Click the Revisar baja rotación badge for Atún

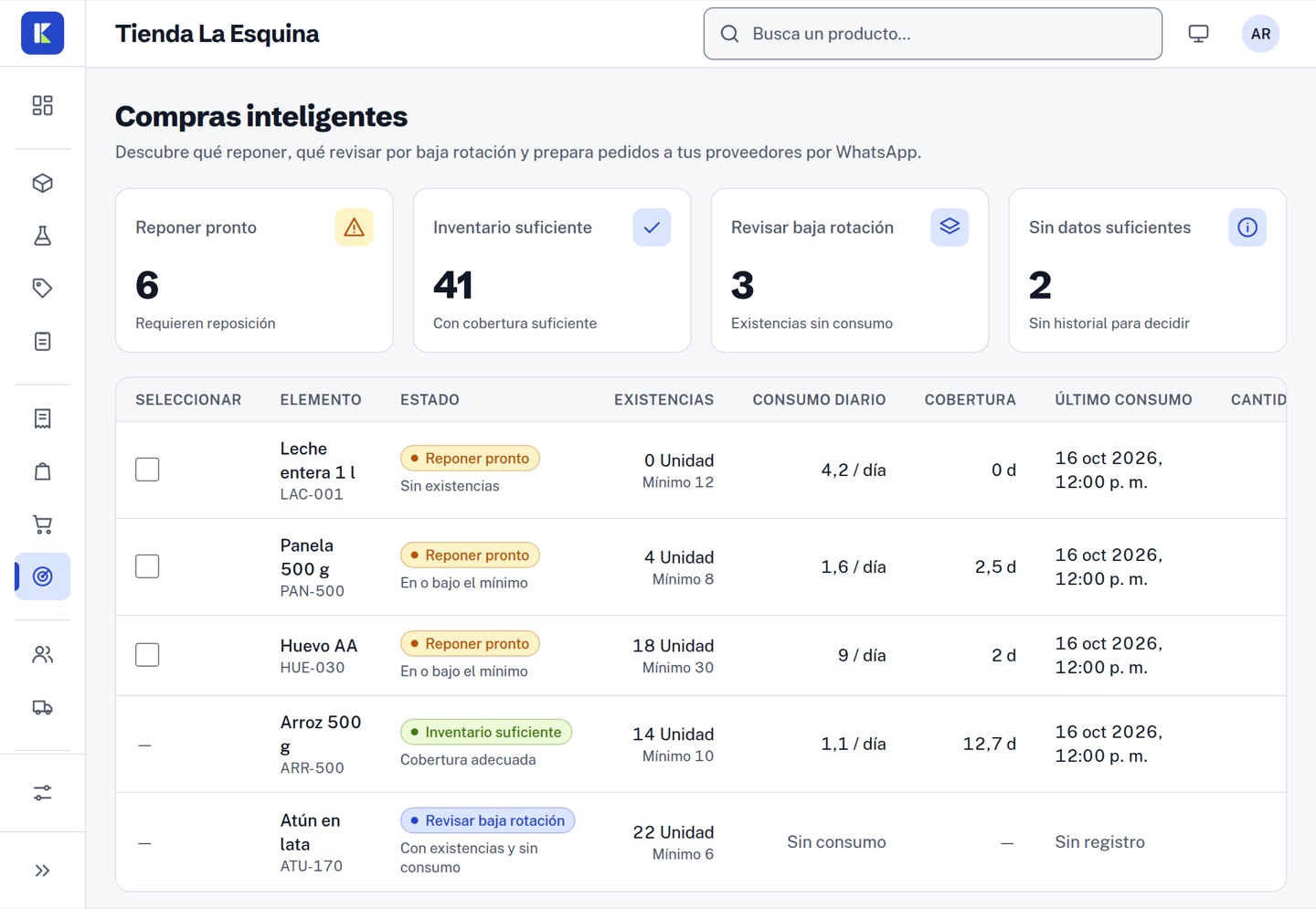487,820
